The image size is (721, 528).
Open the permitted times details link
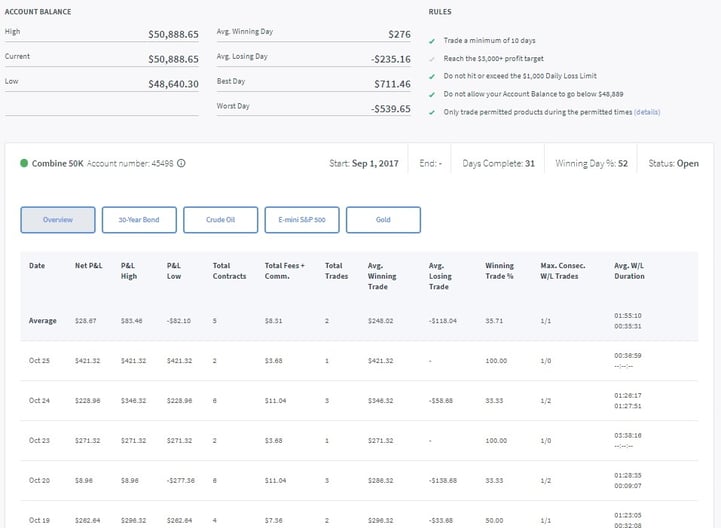(647, 113)
